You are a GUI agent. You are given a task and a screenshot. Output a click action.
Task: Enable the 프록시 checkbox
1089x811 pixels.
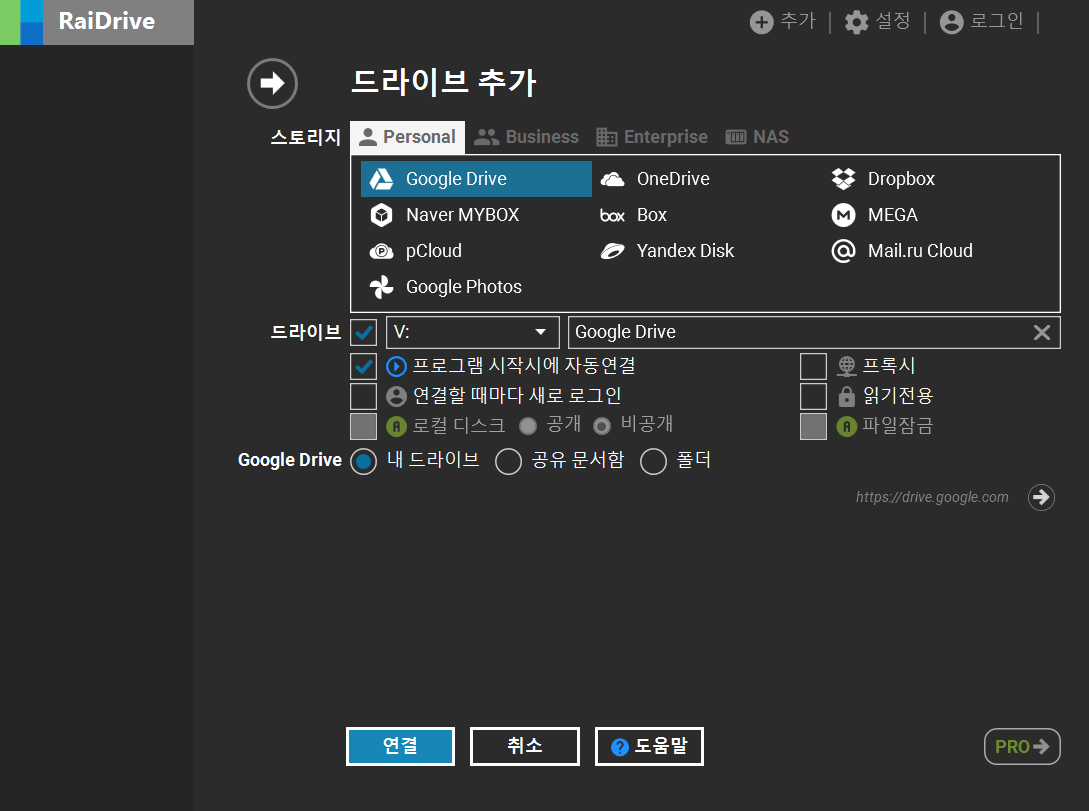click(x=813, y=366)
